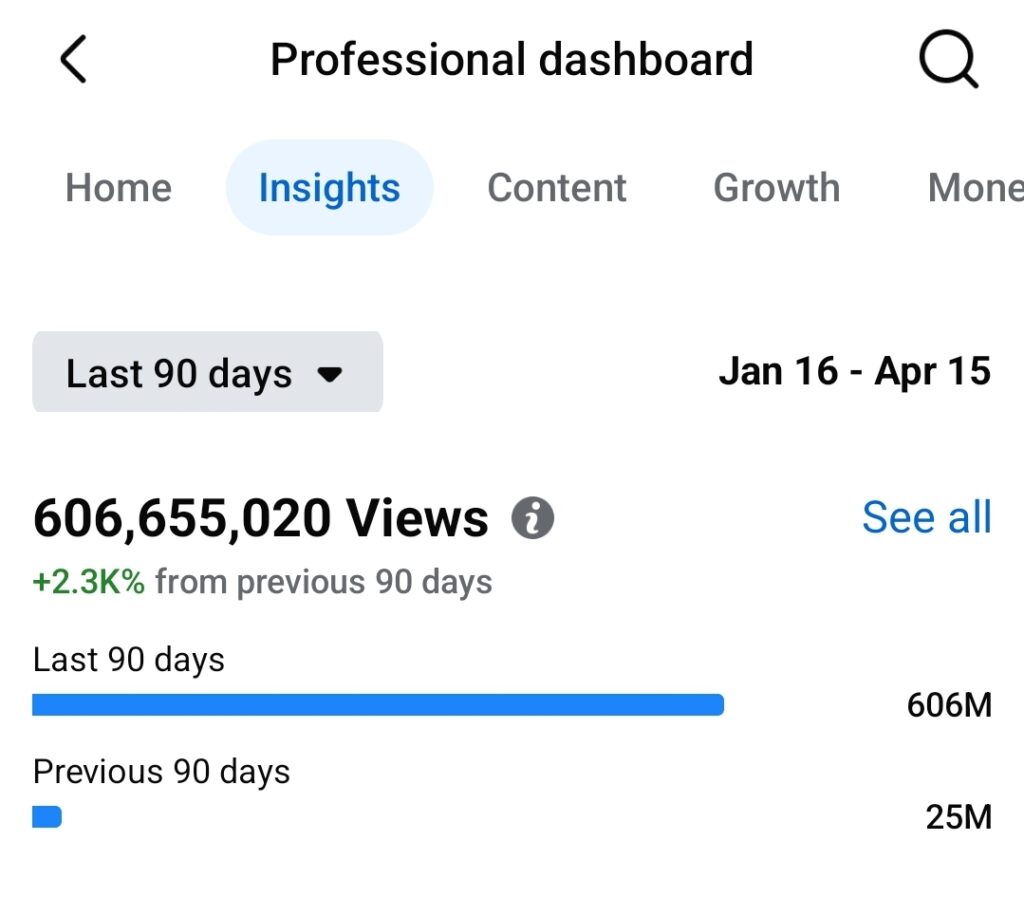Tap the green +2.3K% change text
1024x897 pixels.
click(x=89, y=582)
